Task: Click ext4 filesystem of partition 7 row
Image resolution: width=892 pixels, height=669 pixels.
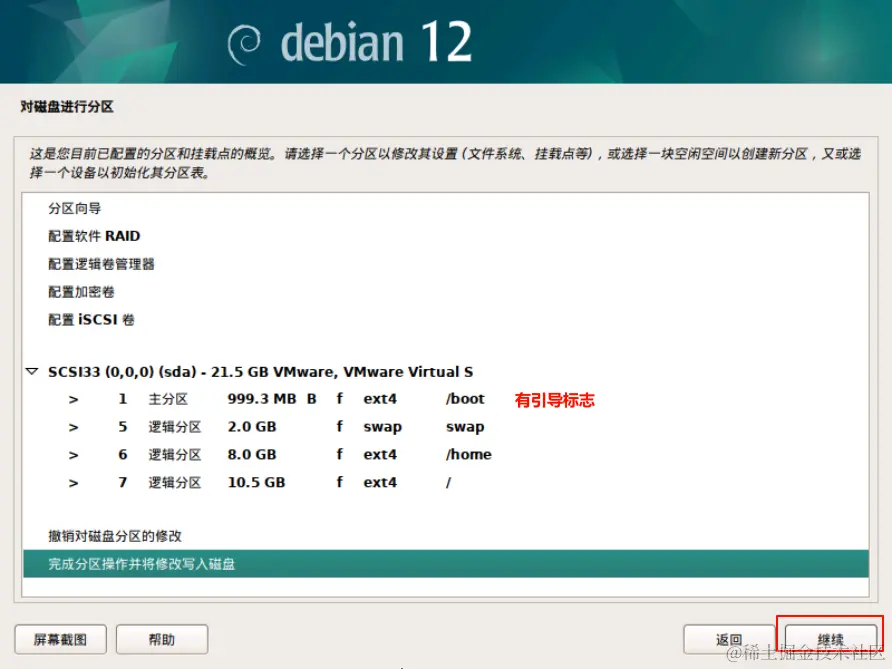Action: pos(380,482)
